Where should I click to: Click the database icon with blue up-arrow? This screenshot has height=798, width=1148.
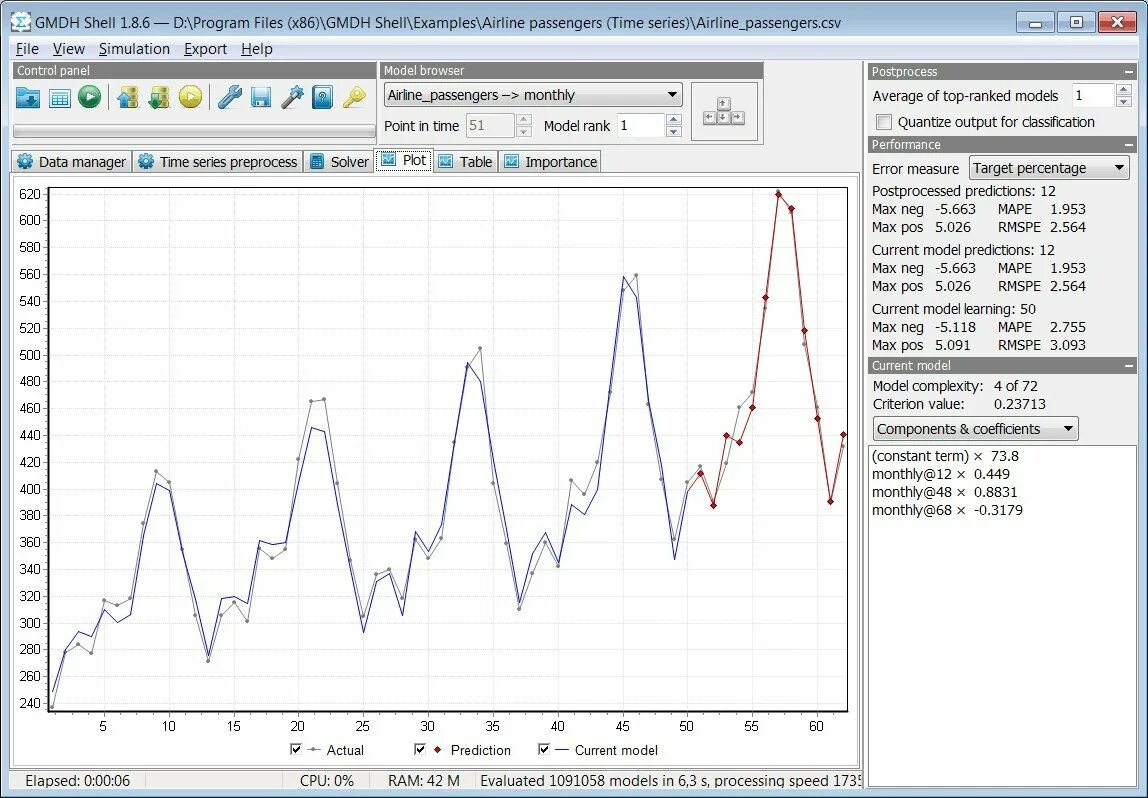pyautogui.click(x=127, y=97)
